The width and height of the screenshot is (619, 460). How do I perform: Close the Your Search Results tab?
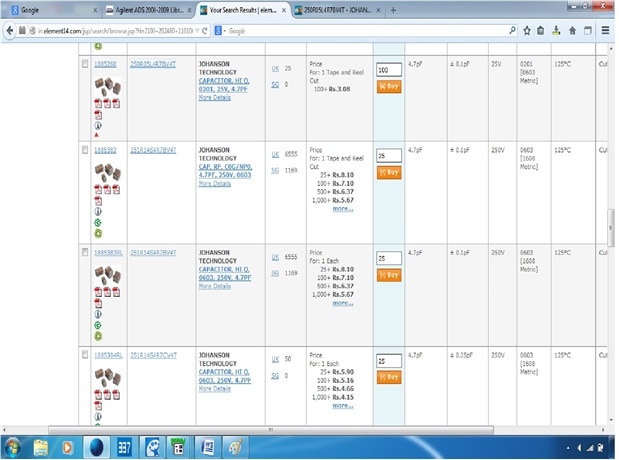284,10
